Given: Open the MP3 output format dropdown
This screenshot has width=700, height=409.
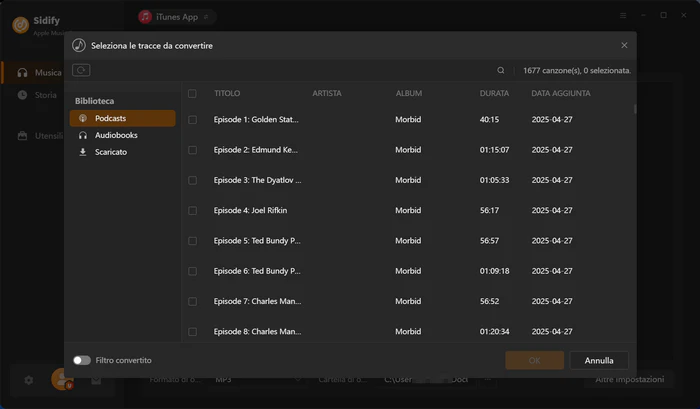Looking at the screenshot, I should [258, 380].
